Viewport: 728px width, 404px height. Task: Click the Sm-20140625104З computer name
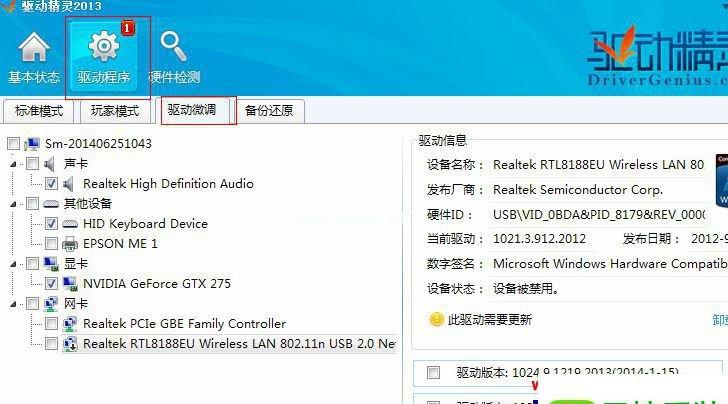(98, 144)
